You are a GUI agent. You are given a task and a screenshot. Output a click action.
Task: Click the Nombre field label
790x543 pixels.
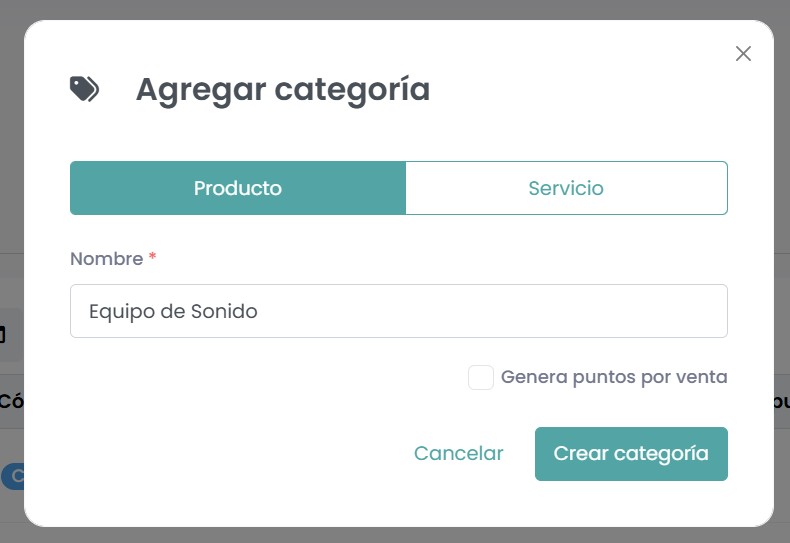click(106, 258)
